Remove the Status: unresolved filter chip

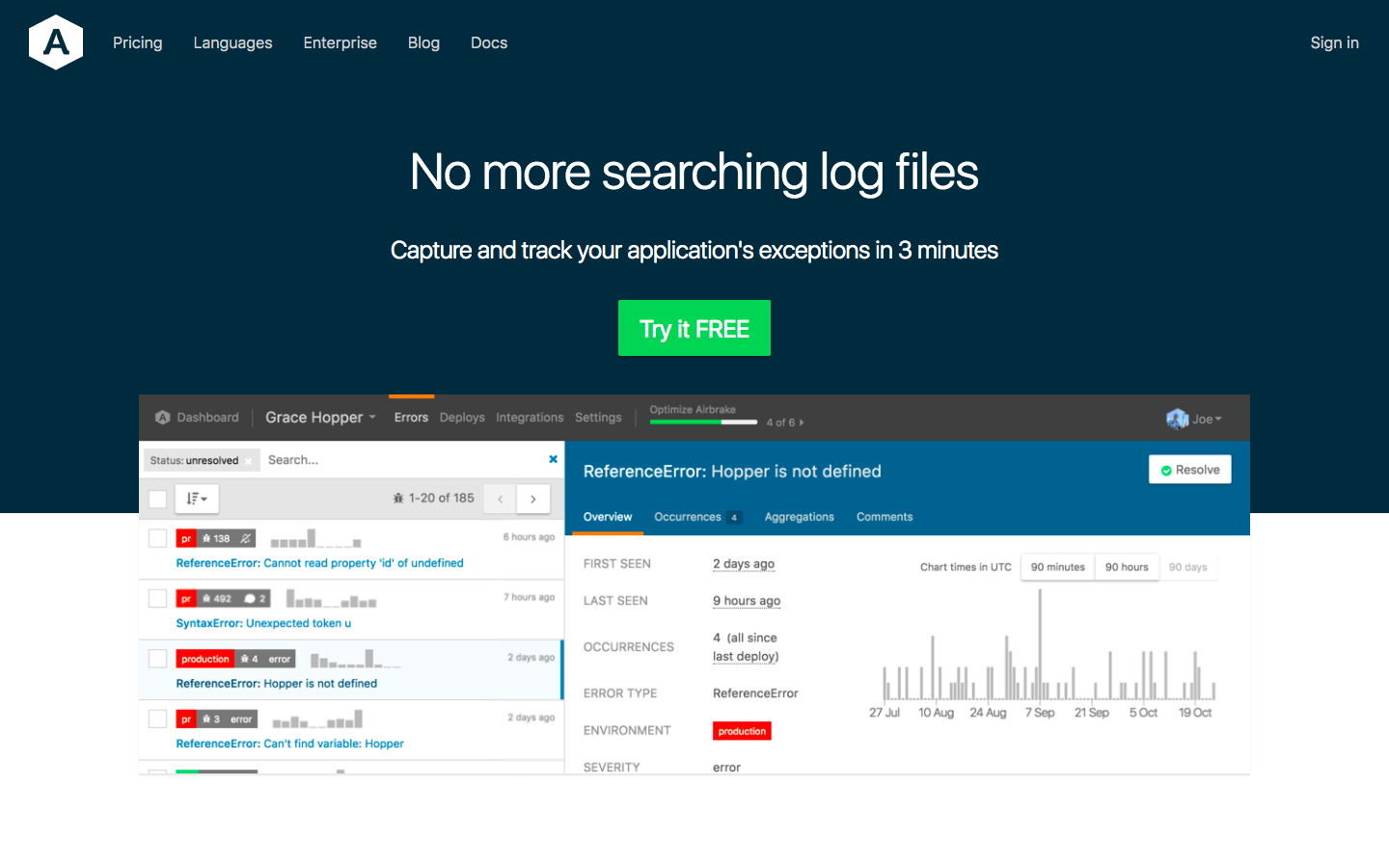(x=249, y=461)
